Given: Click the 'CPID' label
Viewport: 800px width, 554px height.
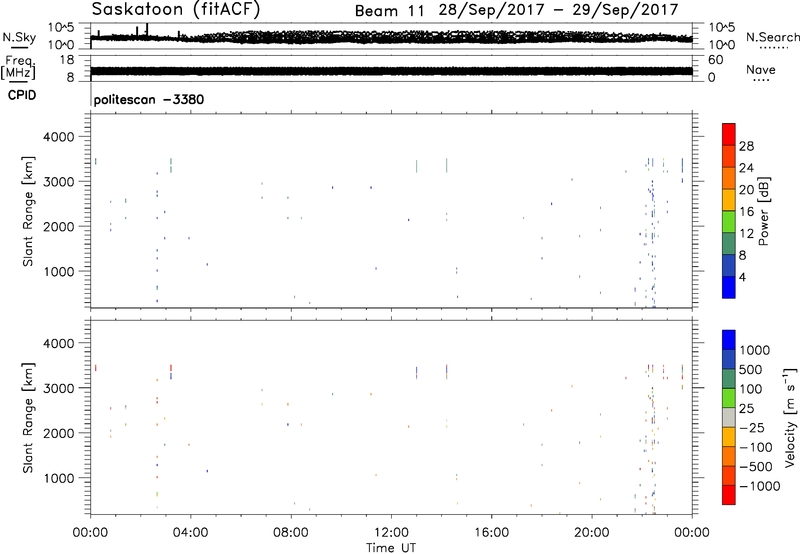Looking at the screenshot, I should click(22, 95).
